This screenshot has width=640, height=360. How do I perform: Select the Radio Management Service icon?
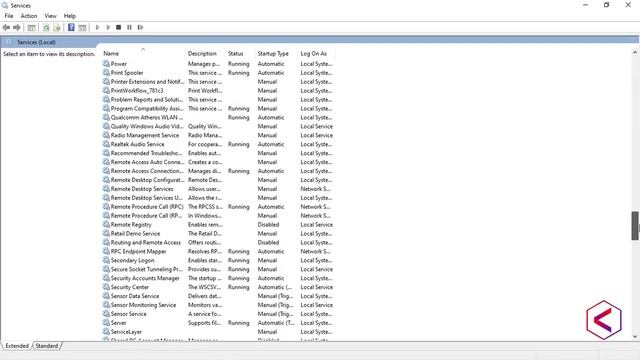pos(106,135)
